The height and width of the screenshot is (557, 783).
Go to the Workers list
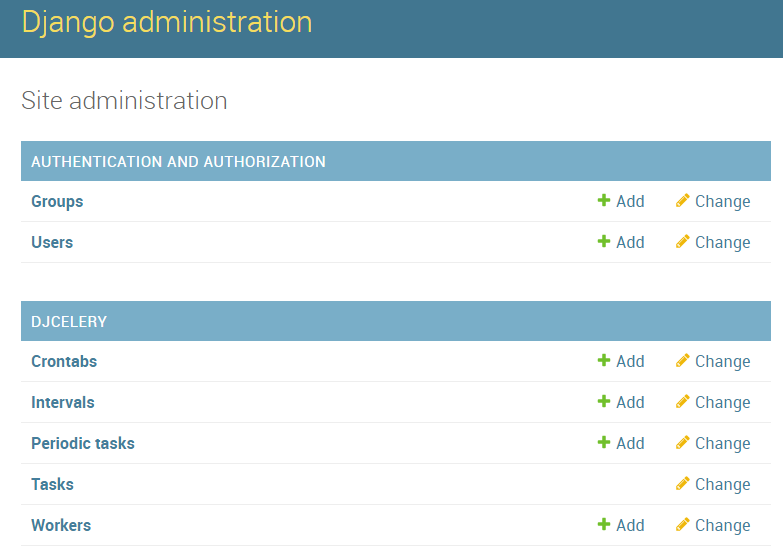point(61,526)
